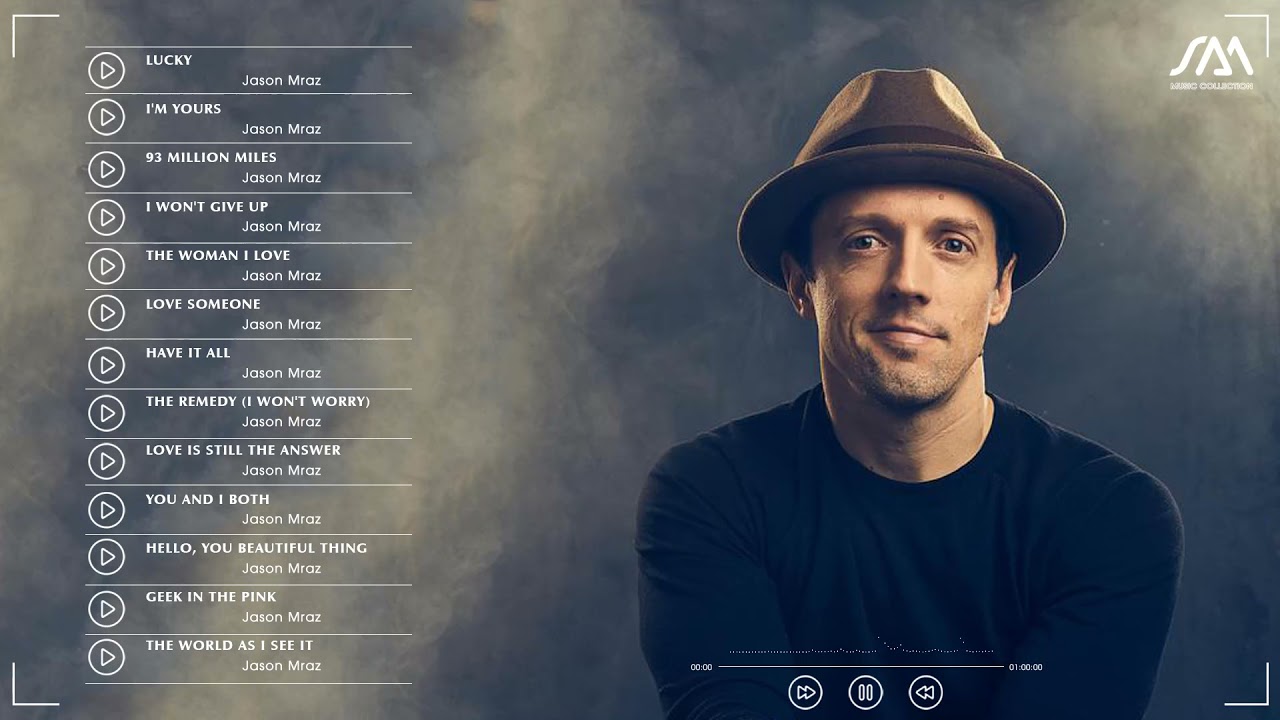Play the song 93 Million Miles
This screenshot has width=1280, height=720.
coord(106,169)
